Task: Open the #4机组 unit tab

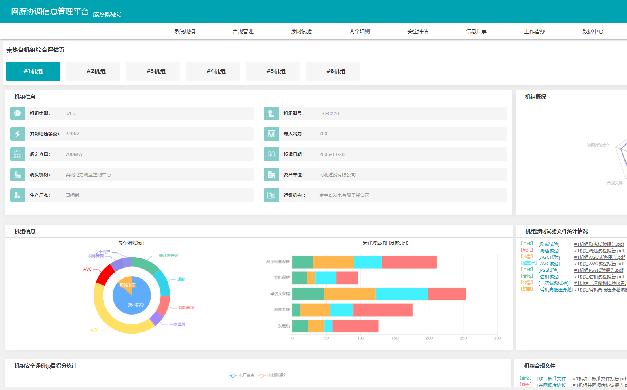Action: click(x=213, y=72)
